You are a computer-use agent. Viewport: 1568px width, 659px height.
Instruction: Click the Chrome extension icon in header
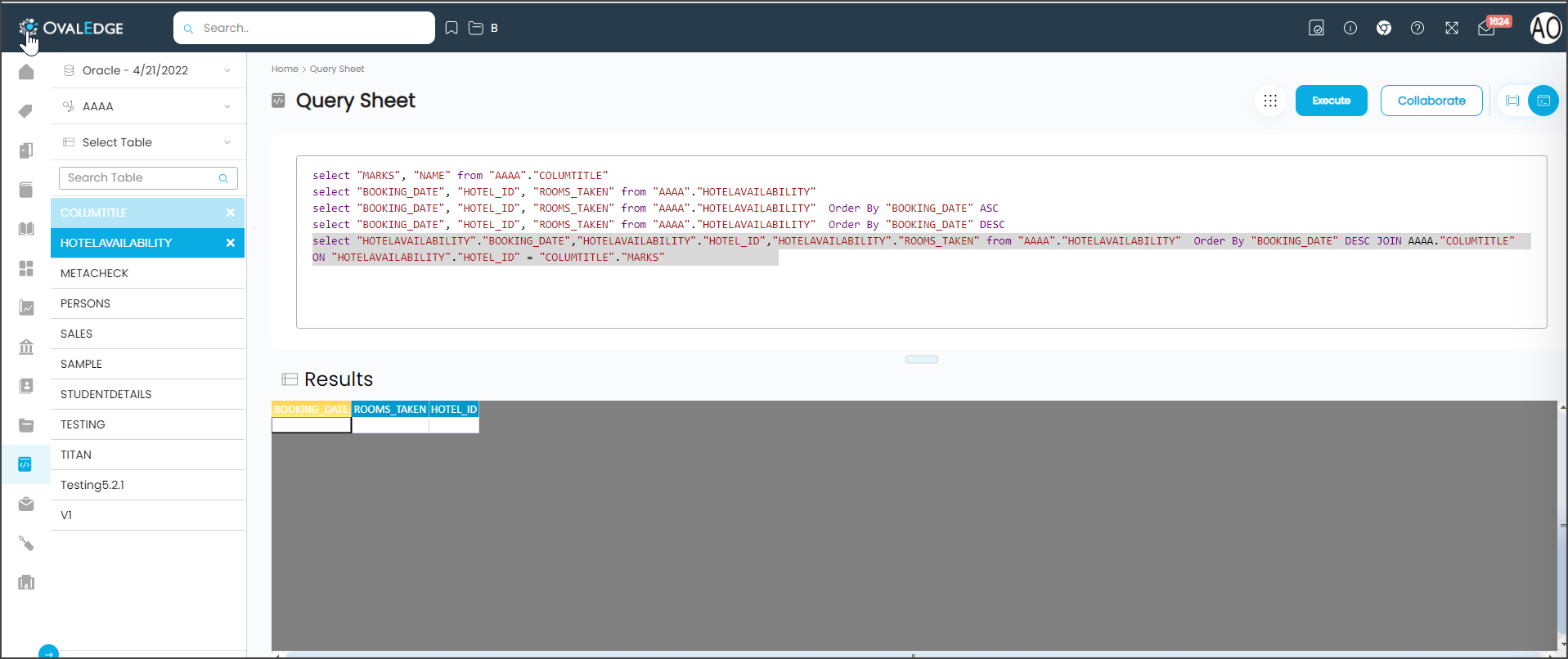[x=1384, y=28]
